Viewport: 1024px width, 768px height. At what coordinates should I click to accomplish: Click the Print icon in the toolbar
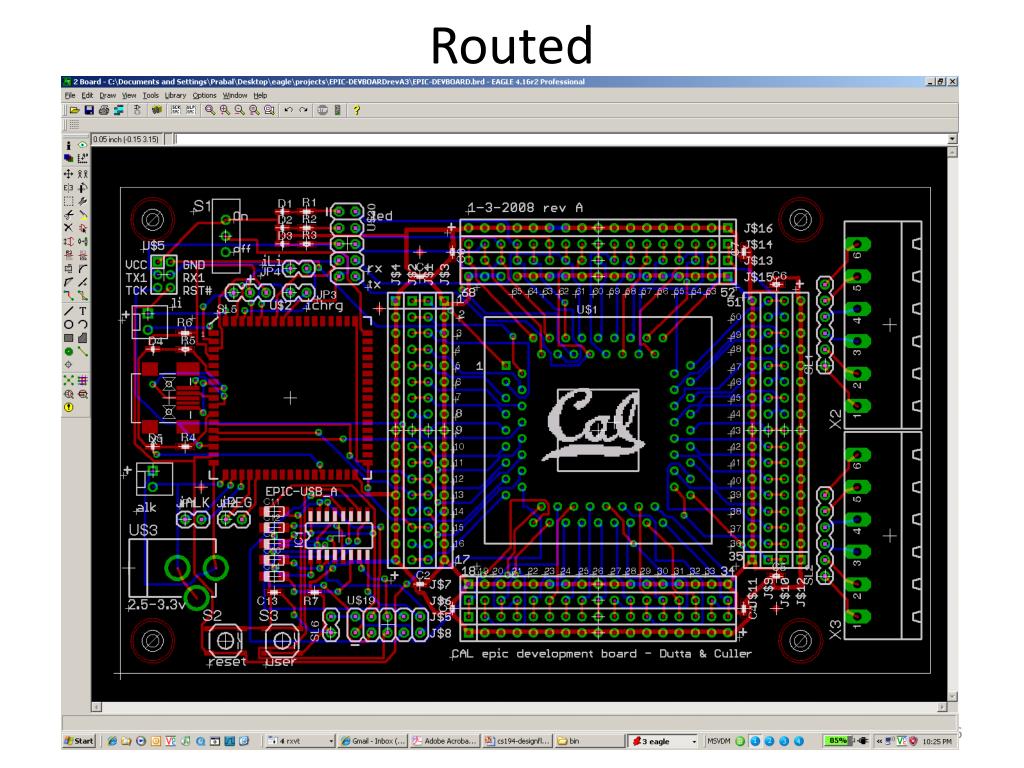[104, 110]
